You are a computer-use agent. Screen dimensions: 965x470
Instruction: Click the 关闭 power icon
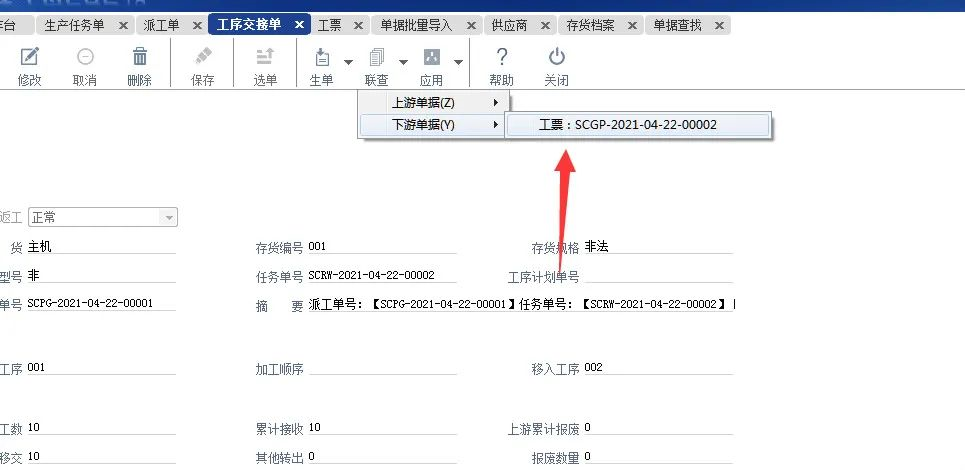(x=557, y=58)
